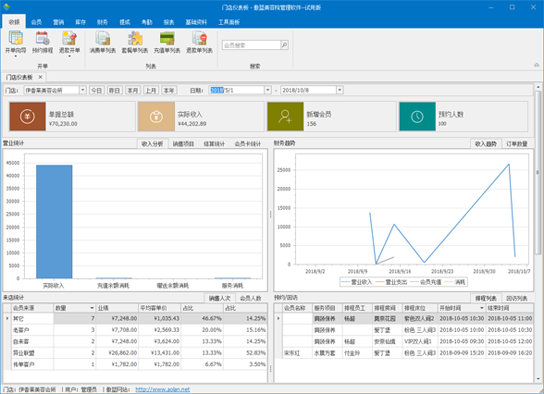Click the clock icon on 预约人数 card
The width and height of the screenshot is (544, 394).
(417, 117)
